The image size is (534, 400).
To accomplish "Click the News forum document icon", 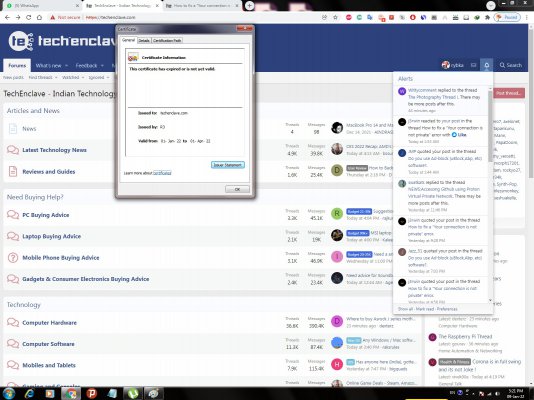I will [x=13, y=129].
